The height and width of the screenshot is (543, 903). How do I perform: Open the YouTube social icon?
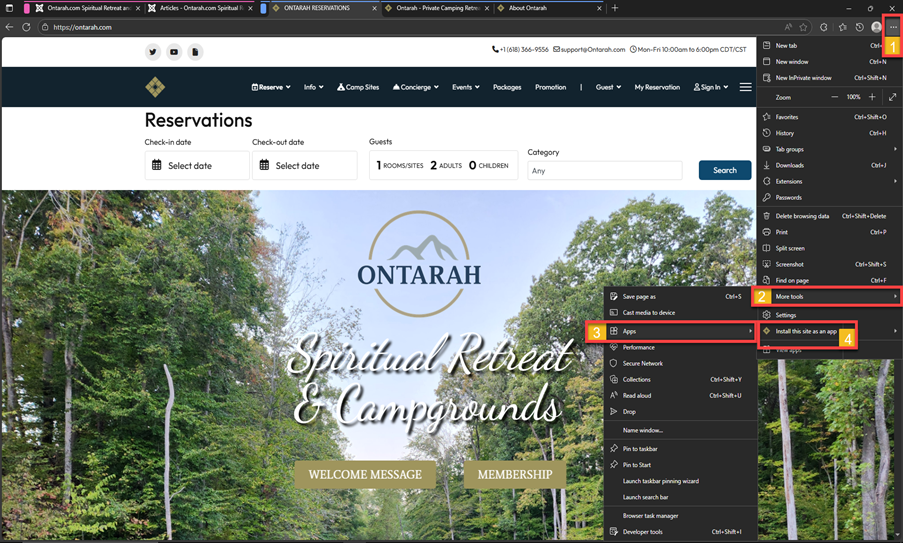pos(174,52)
